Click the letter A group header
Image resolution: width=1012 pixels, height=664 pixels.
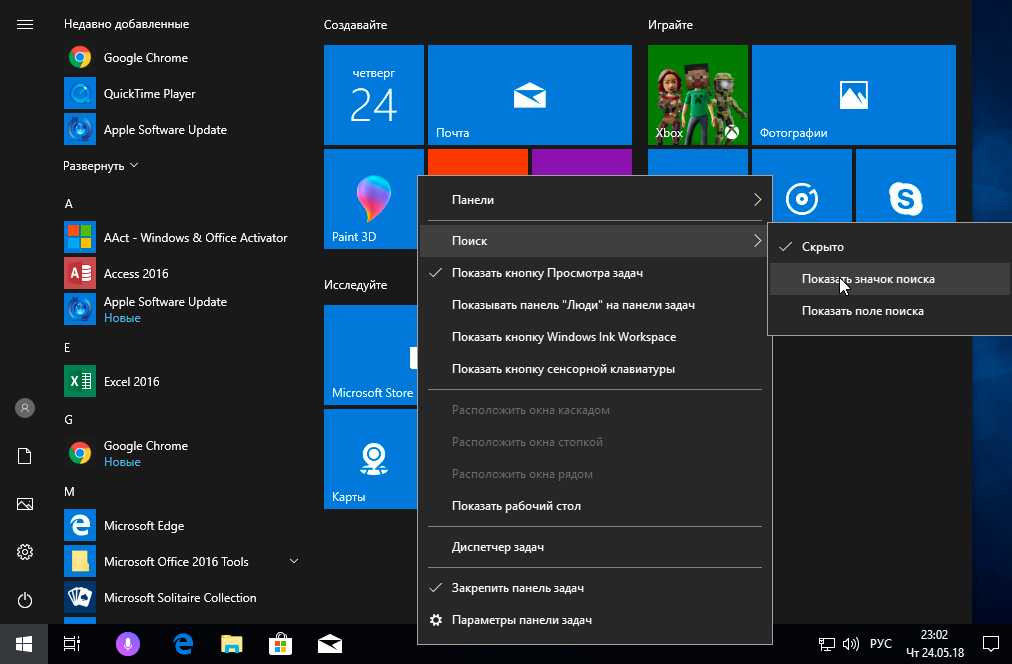click(68, 204)
